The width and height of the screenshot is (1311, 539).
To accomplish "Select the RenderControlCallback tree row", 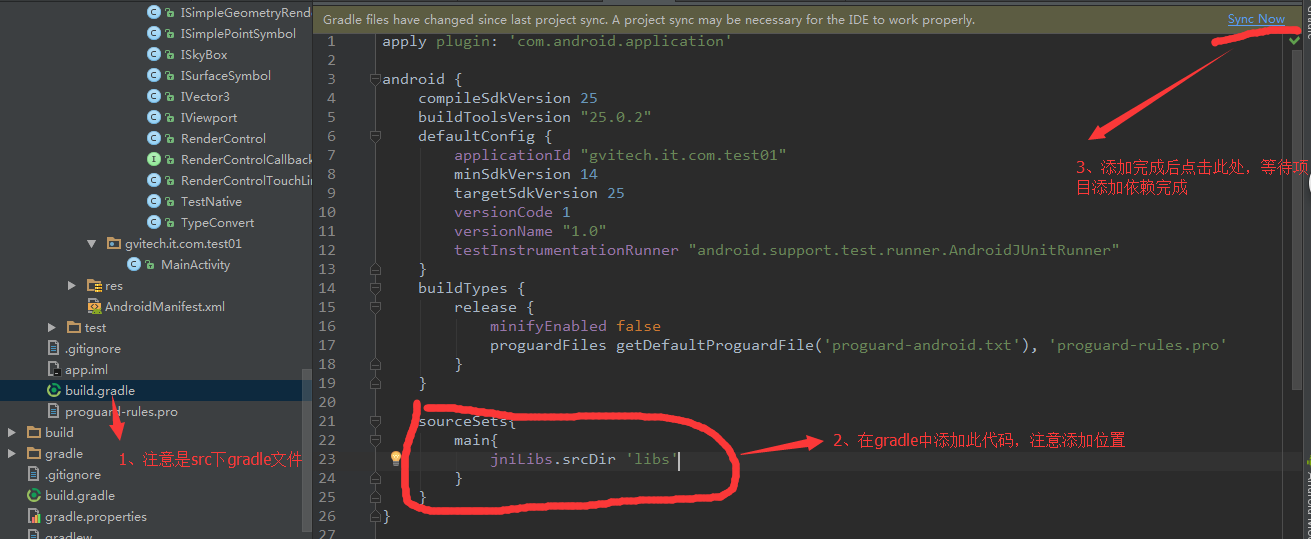I will (156, 159).
